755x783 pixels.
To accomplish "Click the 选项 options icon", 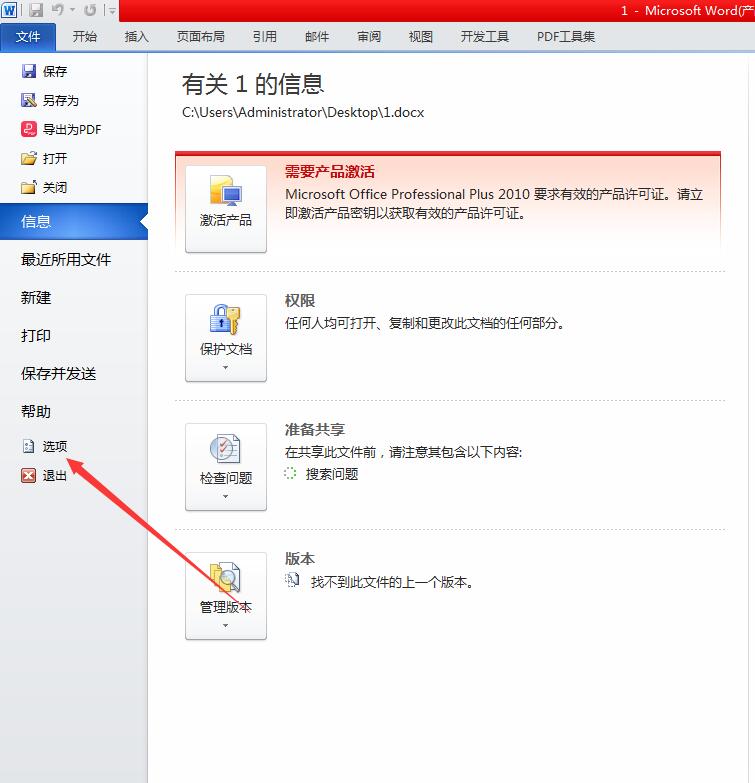I will point(28,446).
